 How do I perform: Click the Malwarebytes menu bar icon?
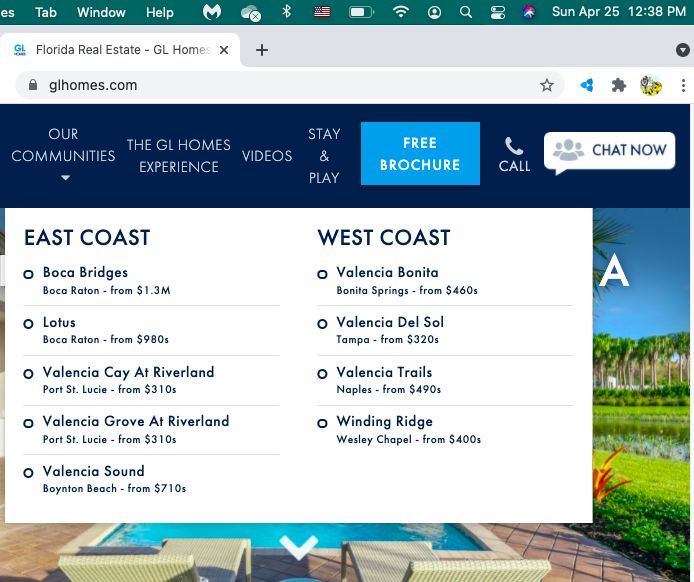tap(212, 12)
